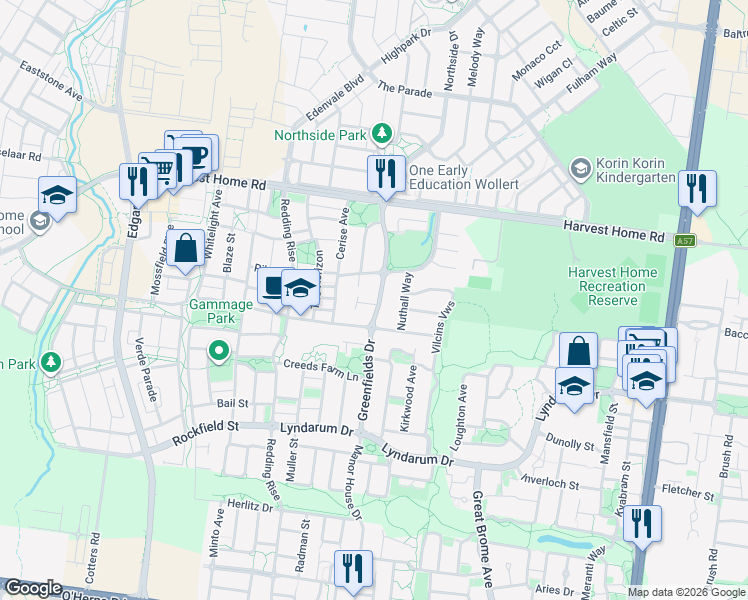Image resolution: width=748 pixels, height=600 pixels.
Task: Open the graduation cap marker at the far left edge
Action: tap(57, 196)
